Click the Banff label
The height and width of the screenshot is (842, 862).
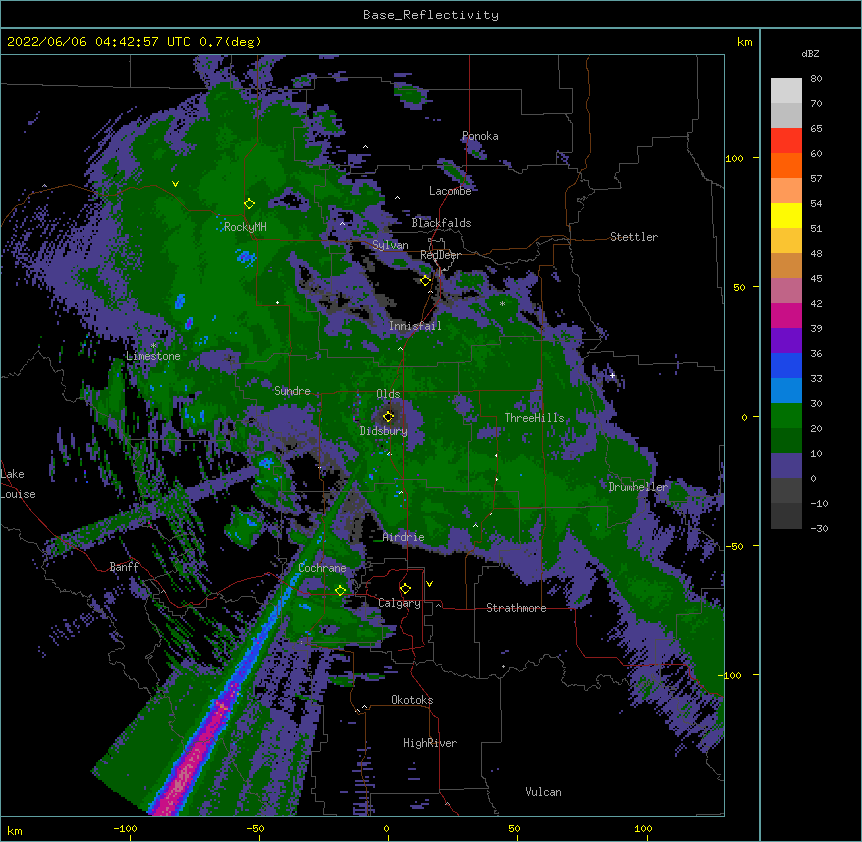124,567
